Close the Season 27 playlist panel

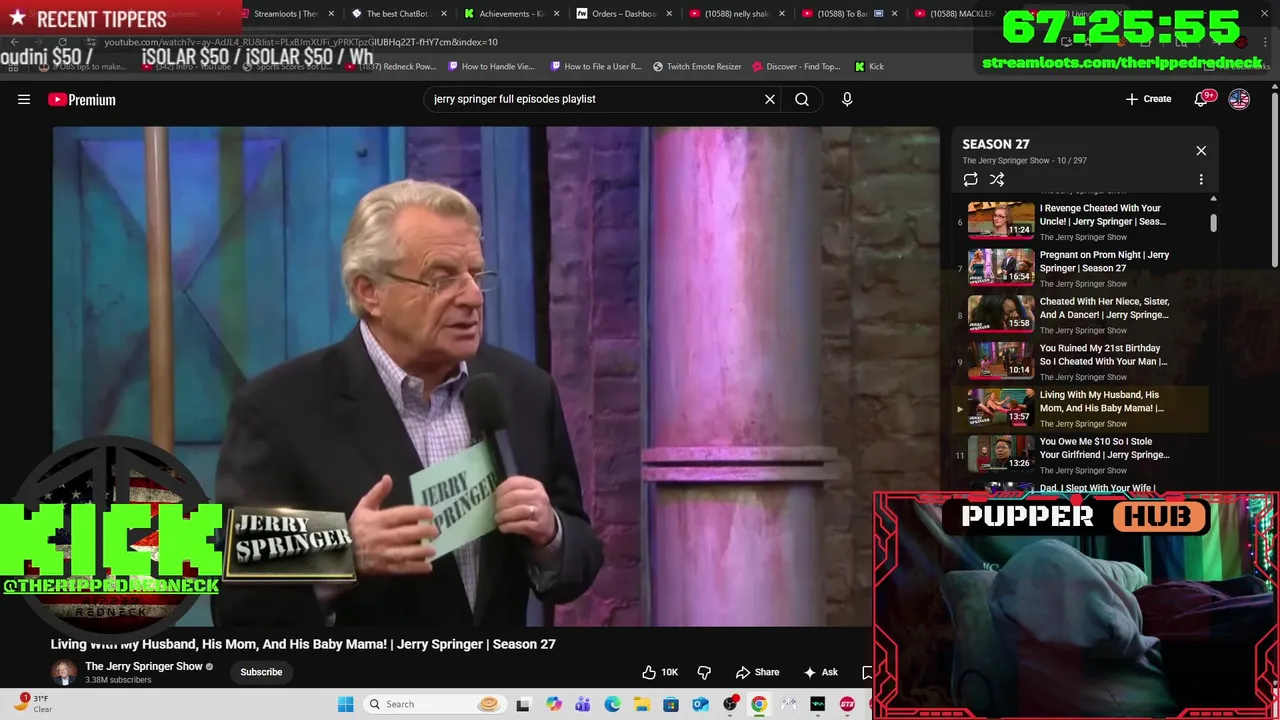point(1201,151)
